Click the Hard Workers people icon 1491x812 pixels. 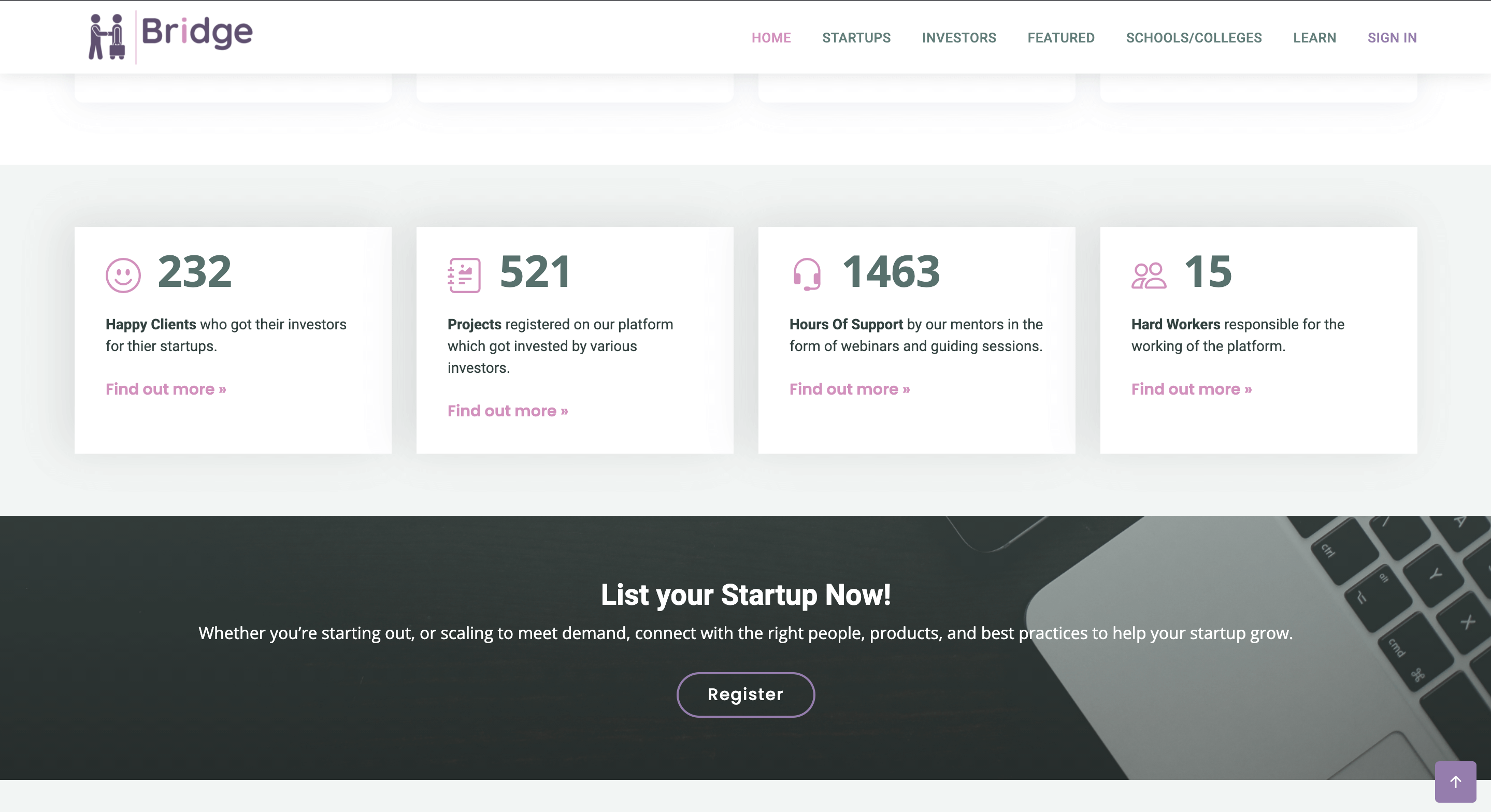point(1149,275)
